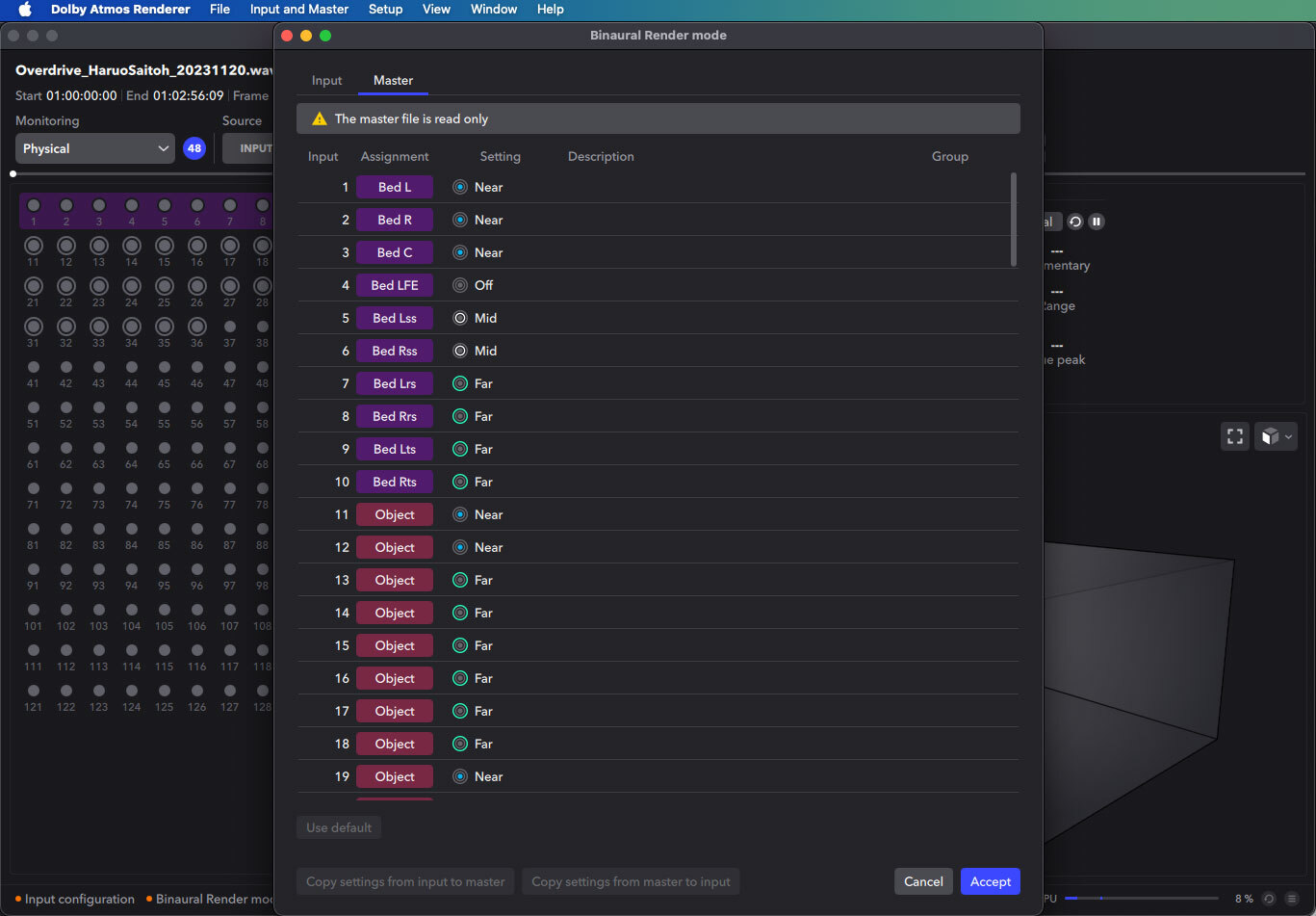Click the Mid setting radio for Bed Lss
This screenshot has height=916, width=1316.
460,318
